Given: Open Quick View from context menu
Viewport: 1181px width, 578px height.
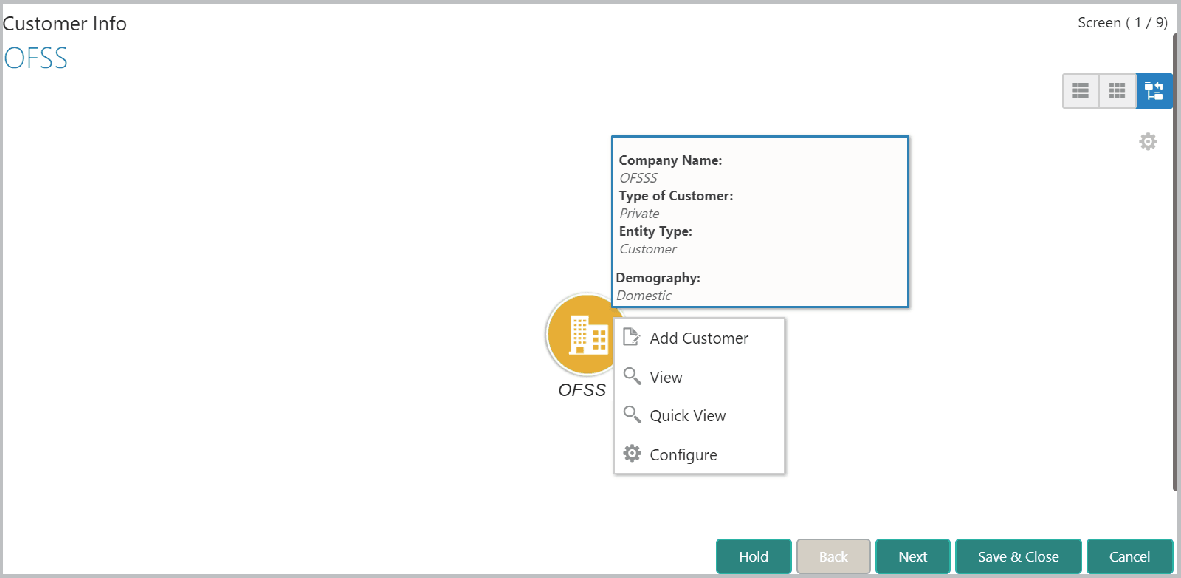Looking at the screenshot, I should (700, 416).
